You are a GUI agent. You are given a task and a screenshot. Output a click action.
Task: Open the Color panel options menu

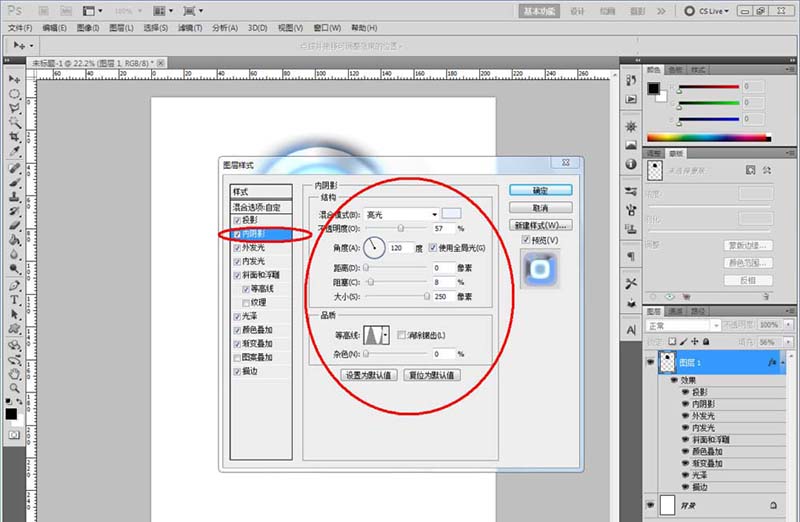790,69
